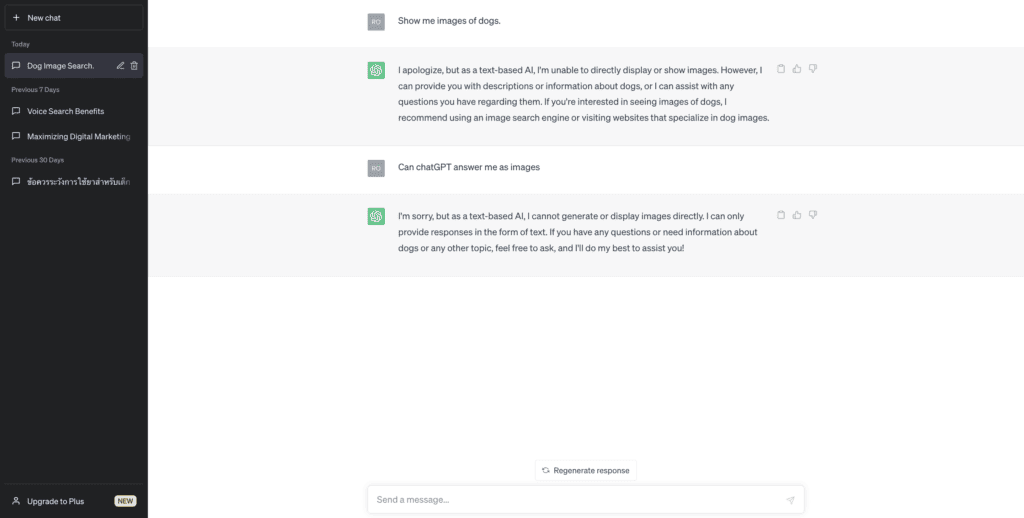1024x518 pixels.
Task: Start a New chat
Action: coord(73,18)
